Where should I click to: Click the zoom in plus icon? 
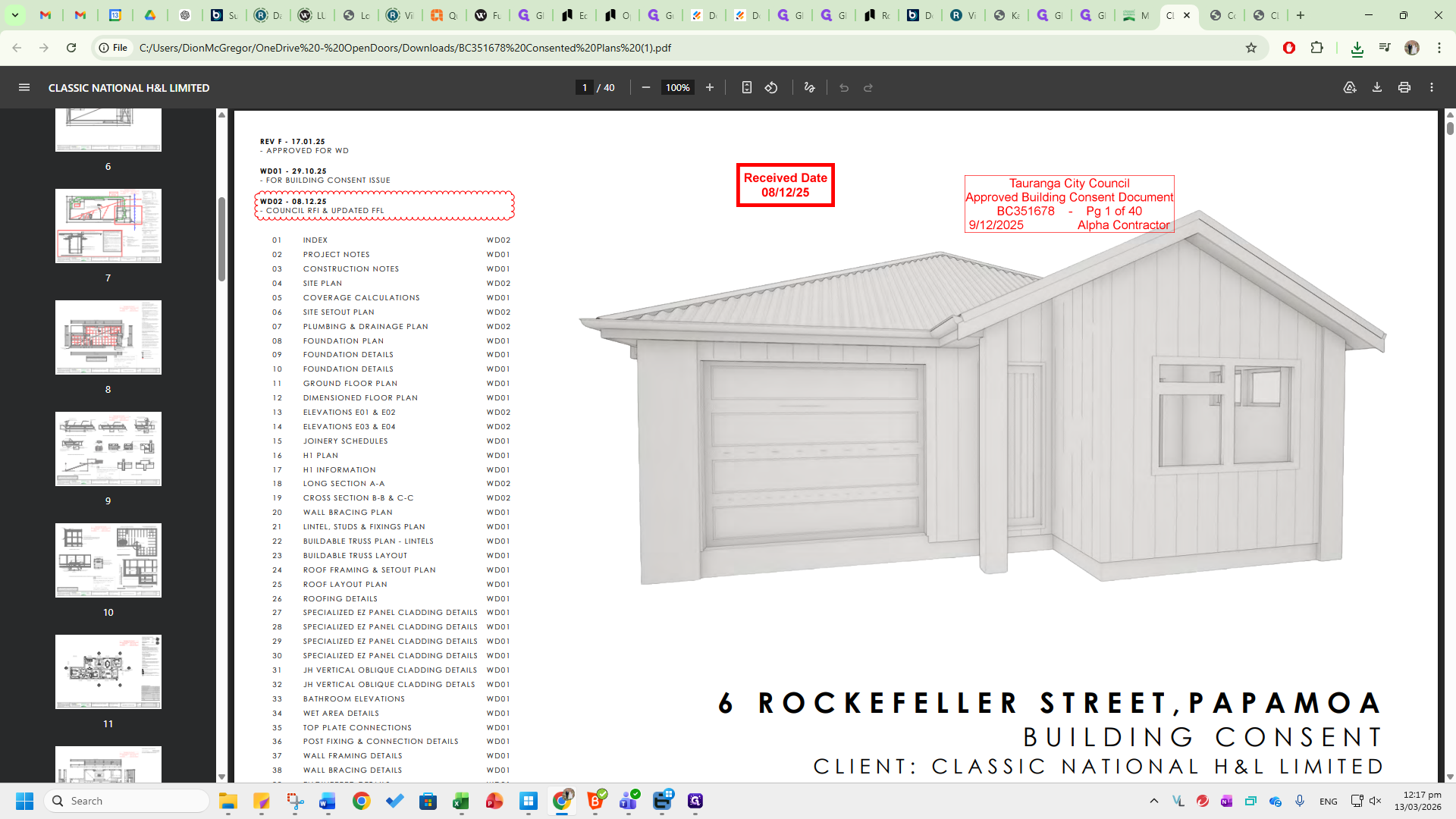[x=710, y=88]
